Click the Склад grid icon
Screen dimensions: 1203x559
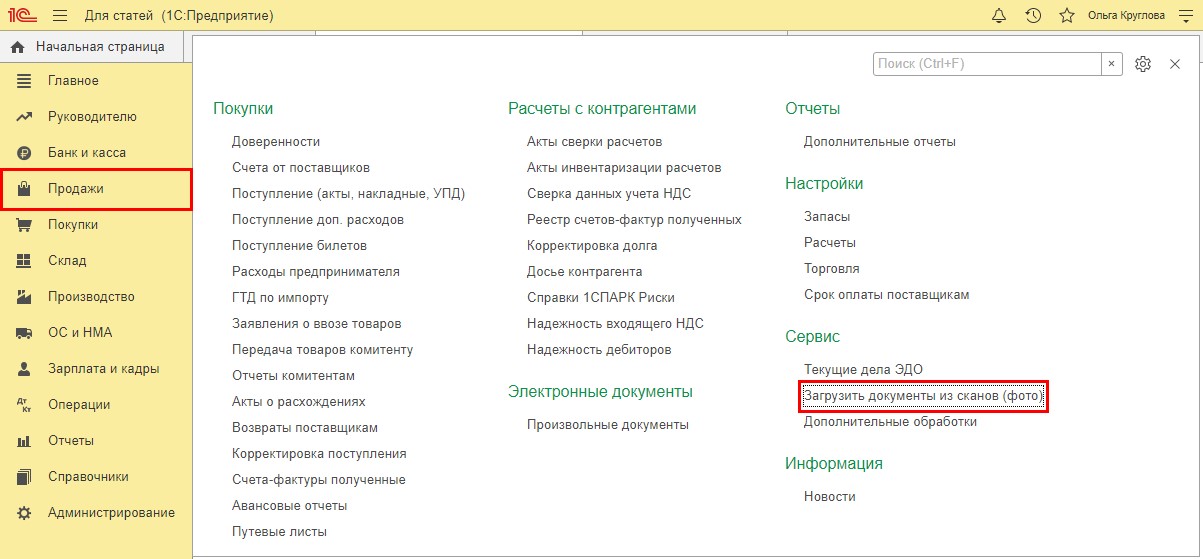(25, 261)
